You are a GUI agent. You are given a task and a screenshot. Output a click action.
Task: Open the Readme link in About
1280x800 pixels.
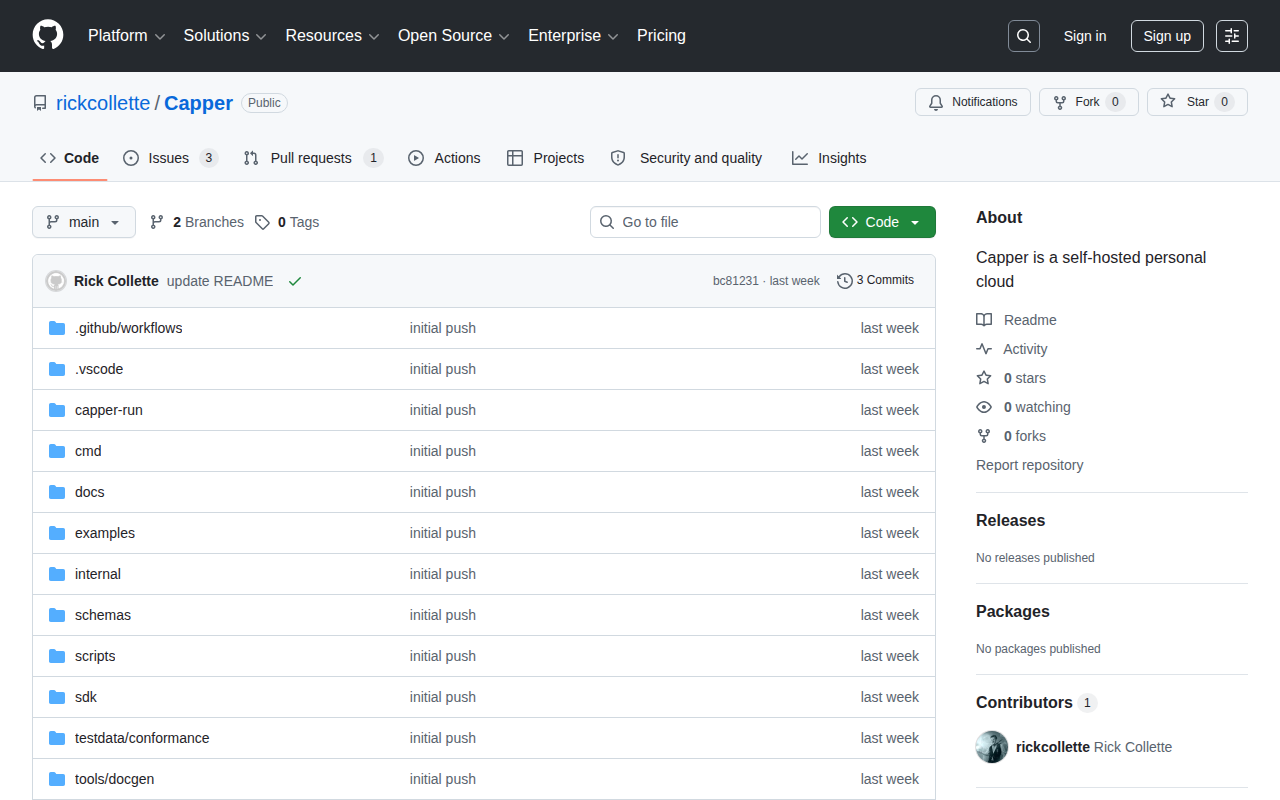coord(1017,320)
